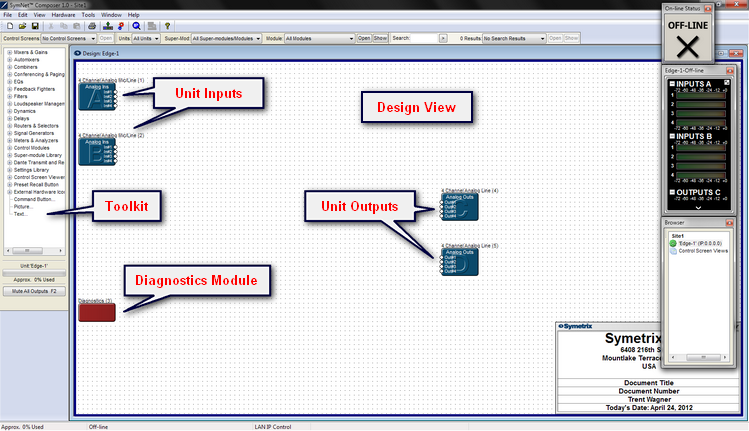Paste from clipboard via toolbar icon
This screenshot has width=749, height=431.
[x=76, y=26]
